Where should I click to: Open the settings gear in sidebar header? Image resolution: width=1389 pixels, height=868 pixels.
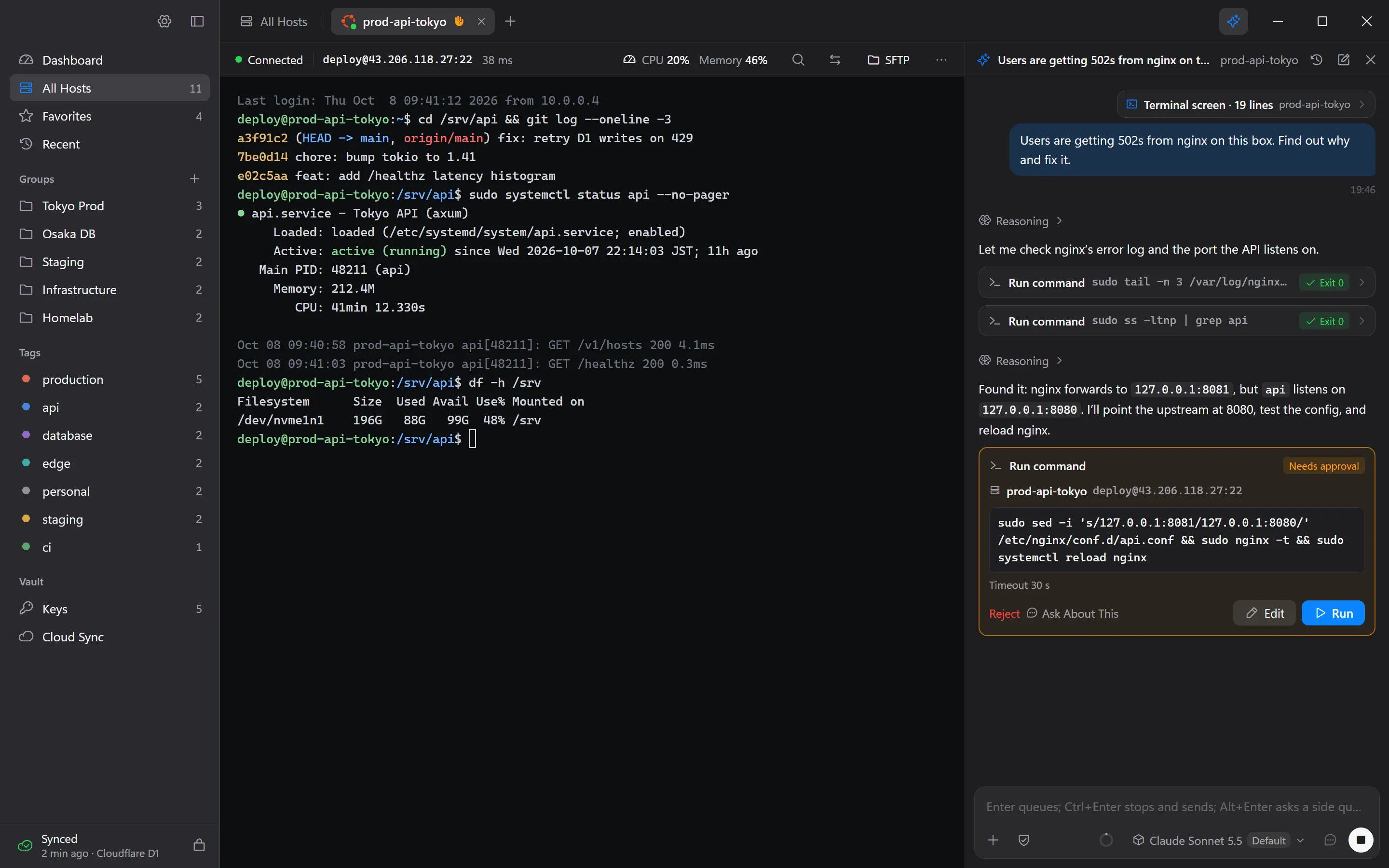pyautogui.click(x=164, y=21)
